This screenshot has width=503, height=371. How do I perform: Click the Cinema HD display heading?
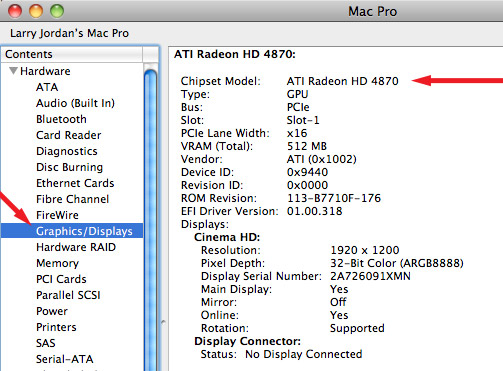(227, 237)
